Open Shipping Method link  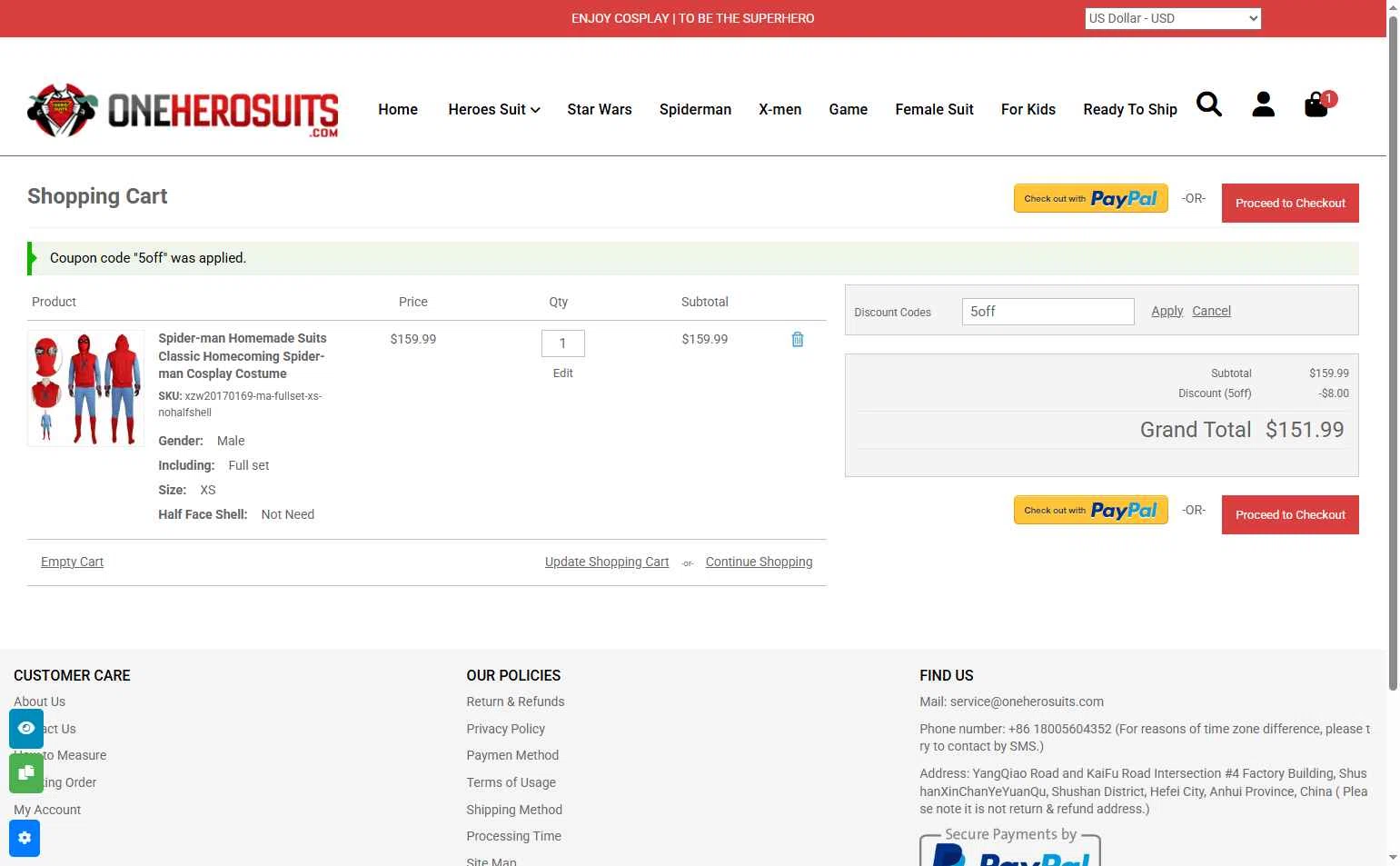[x=514, y=810]
